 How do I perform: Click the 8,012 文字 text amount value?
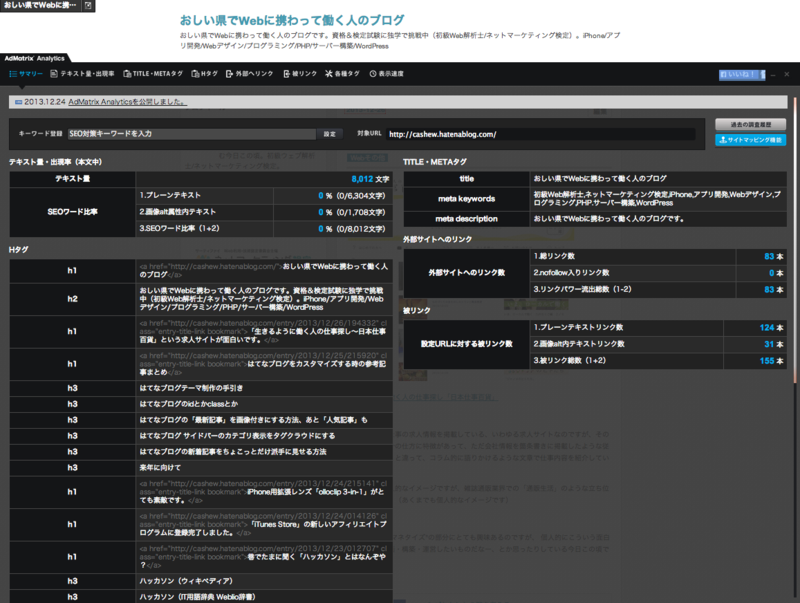tap(370, 179)
